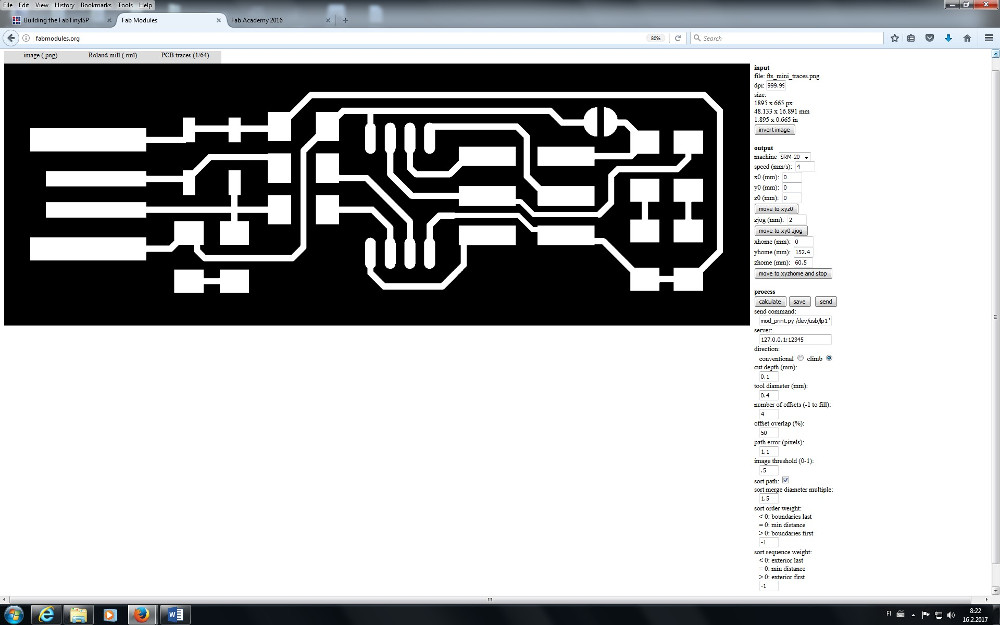
Task: Open the on-screen keyboard tray icon
Action: (x=901, y=615)
